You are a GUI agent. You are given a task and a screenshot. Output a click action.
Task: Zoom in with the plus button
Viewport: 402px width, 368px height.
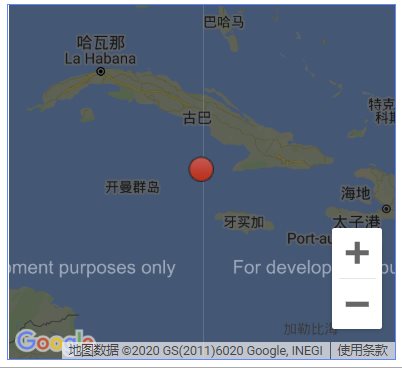coord(357,253)
